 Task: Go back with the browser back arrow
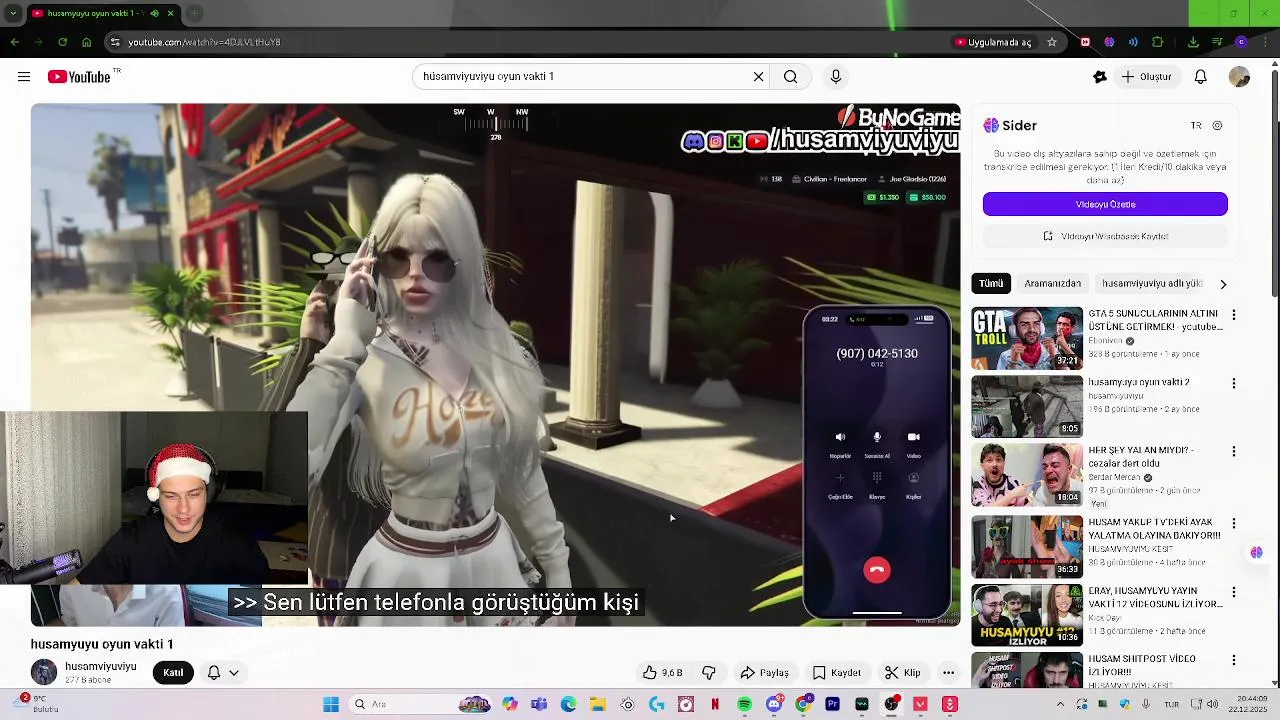pyautogui.click(x=15, y=42)
